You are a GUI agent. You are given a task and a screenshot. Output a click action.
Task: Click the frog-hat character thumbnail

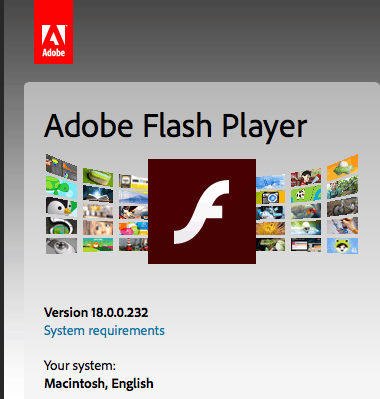click(x=342, y=246)
